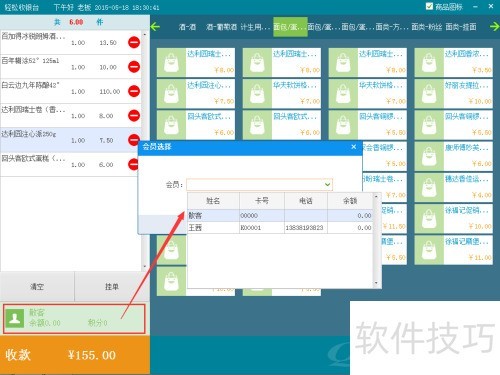Remove the 13.50 rum item from cart
The height and width of the screenshot is (375, 500).
pos(134,42)
